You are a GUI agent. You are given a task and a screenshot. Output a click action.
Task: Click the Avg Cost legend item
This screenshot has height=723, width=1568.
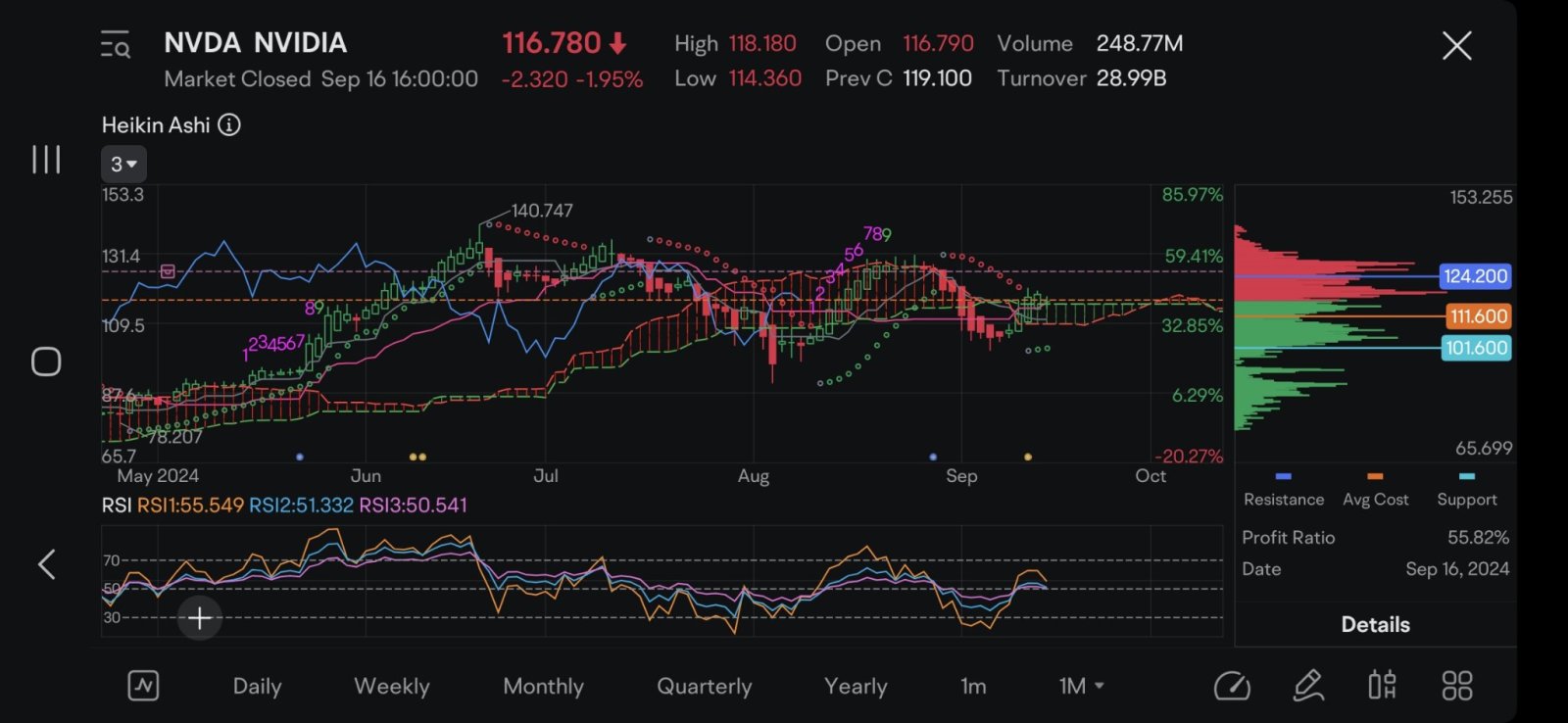[1375, 491]
